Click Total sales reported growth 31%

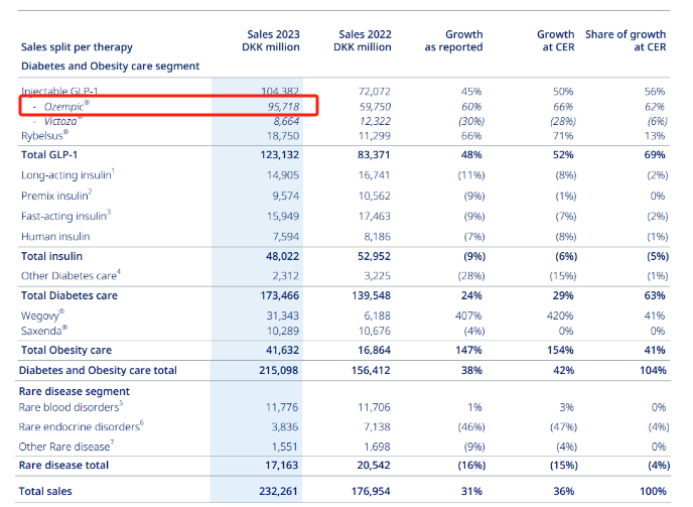[x=472, y=492]
